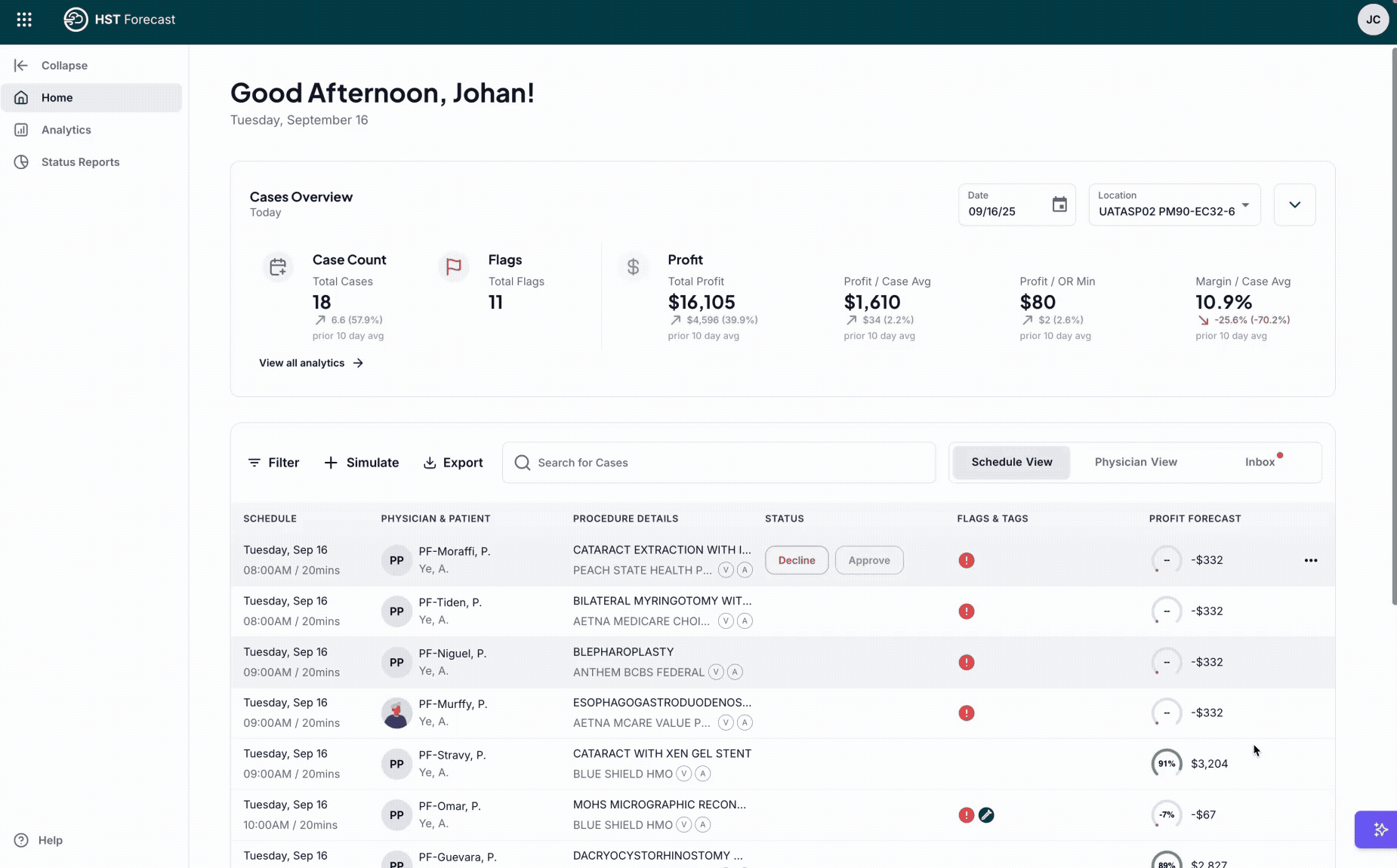This screenshot has width=1397, height=868.
Task: Approve the cataract extraction case
Action: pos(868,560)
